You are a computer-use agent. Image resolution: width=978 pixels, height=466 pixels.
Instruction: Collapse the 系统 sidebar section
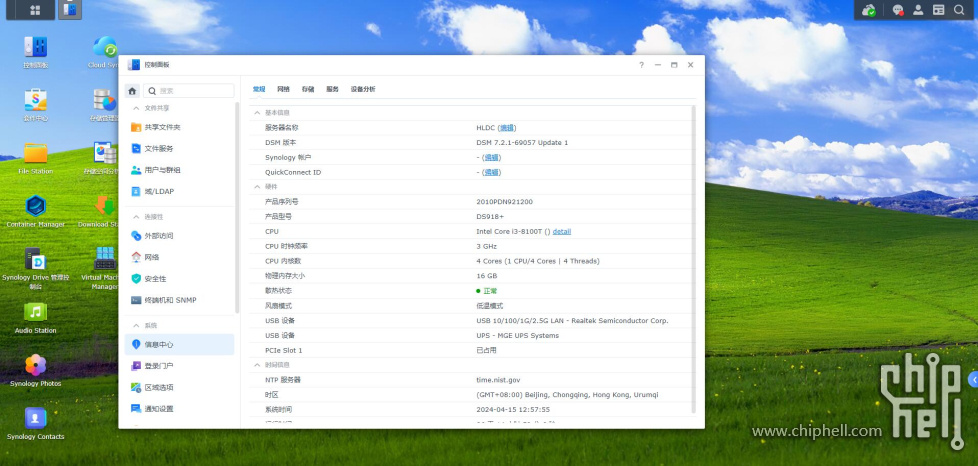136,326
